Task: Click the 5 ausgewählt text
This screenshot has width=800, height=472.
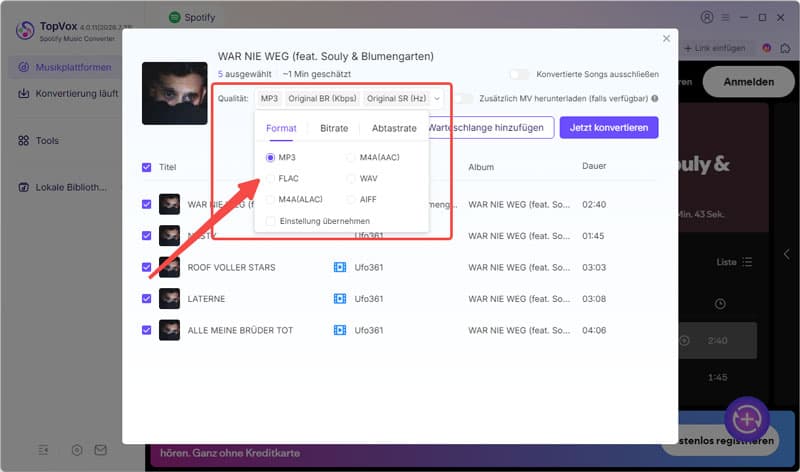Action: point(244,74)
